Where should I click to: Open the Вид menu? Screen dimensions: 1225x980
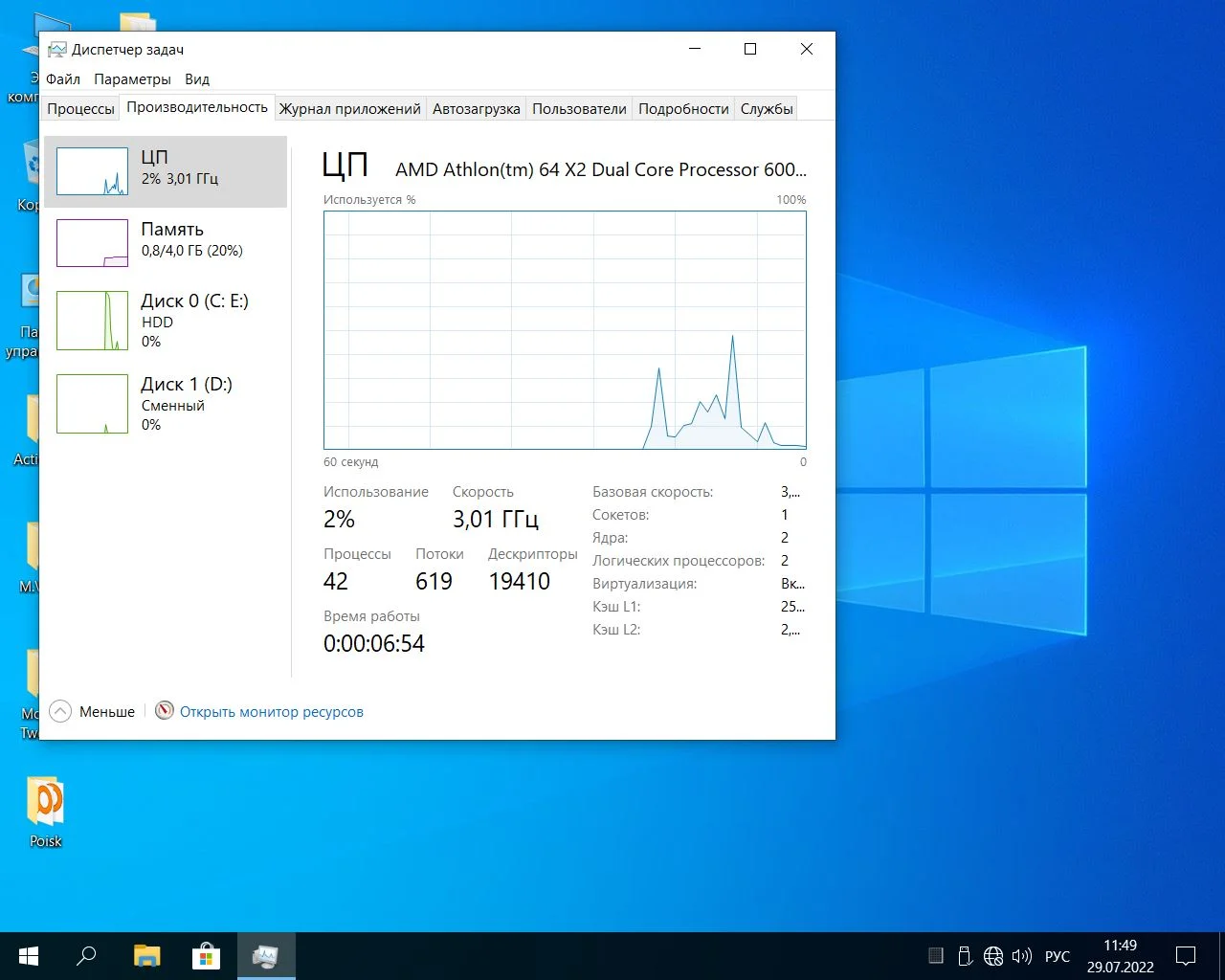click(x=197, y=79)
